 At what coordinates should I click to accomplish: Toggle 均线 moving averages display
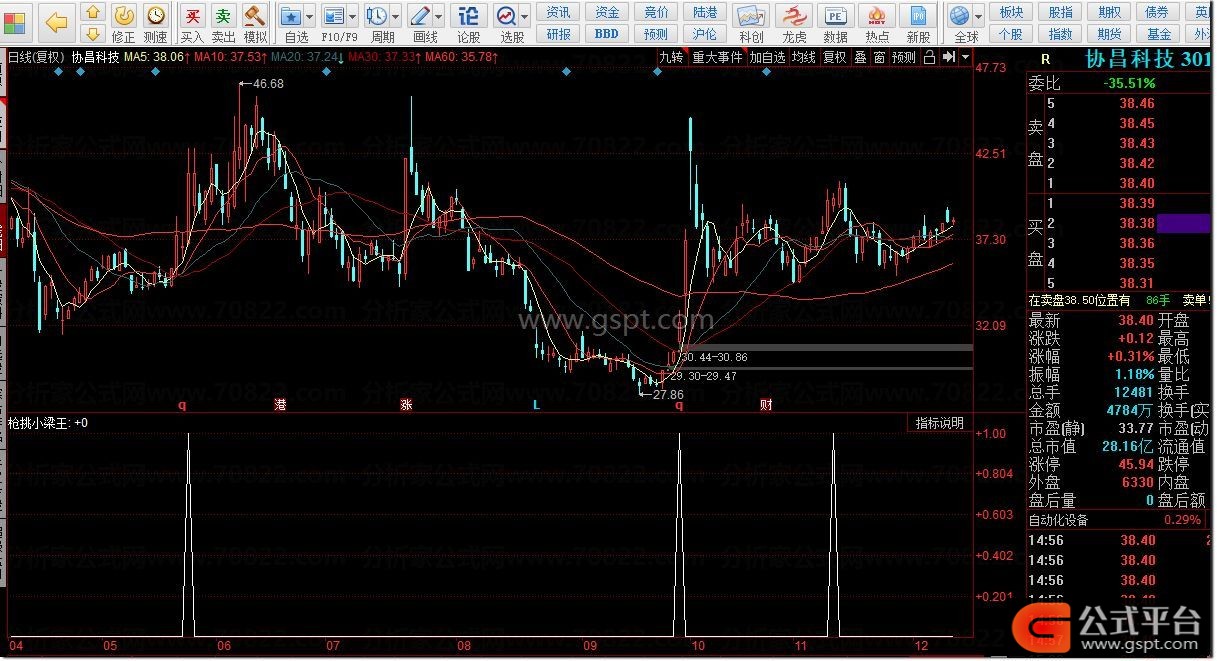tap(804, 57)
